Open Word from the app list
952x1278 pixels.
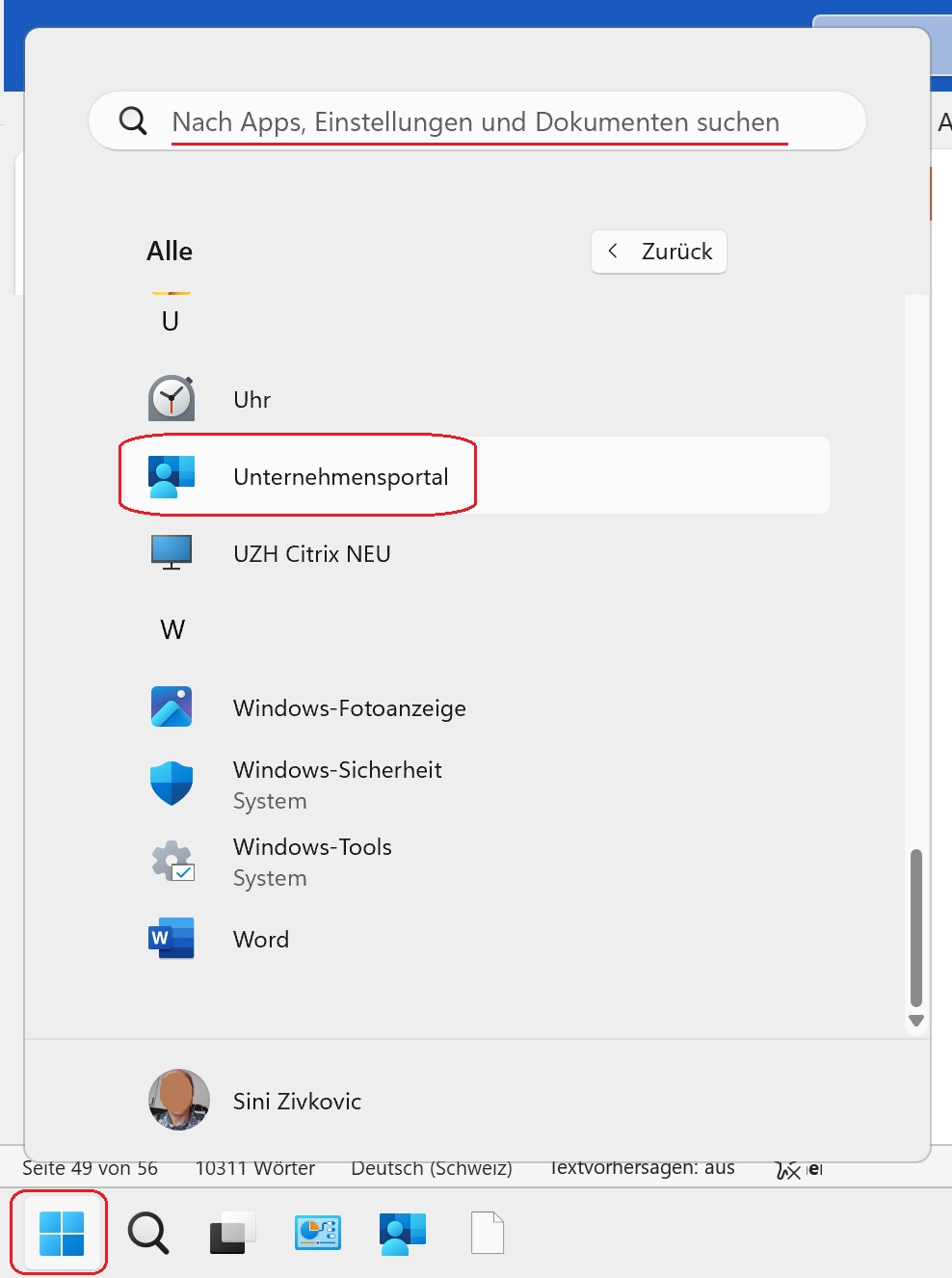[260, 938]
